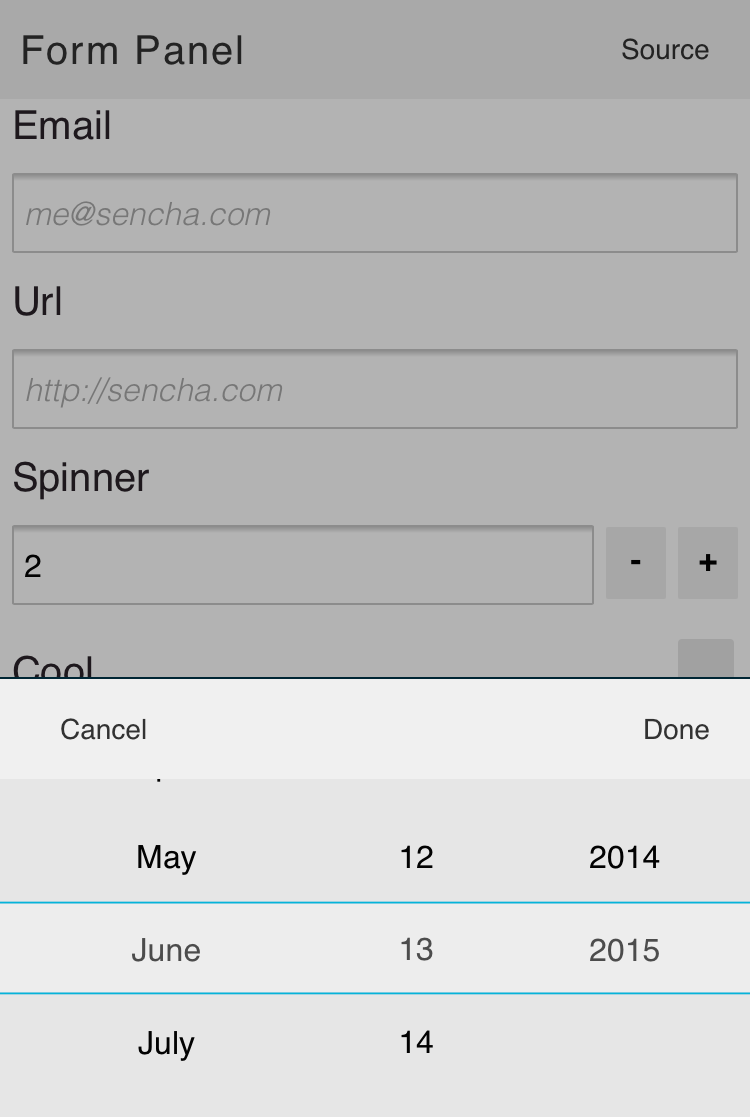Increase spinner with plus button

(x=707, y=563)
